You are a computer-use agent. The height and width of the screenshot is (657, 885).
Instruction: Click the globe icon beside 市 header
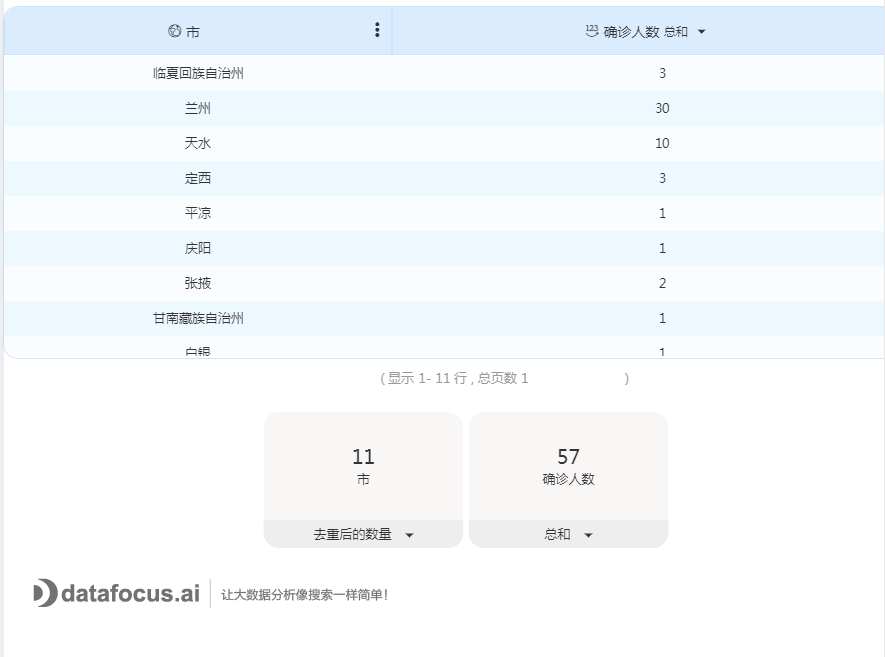(x=174, y=31)
